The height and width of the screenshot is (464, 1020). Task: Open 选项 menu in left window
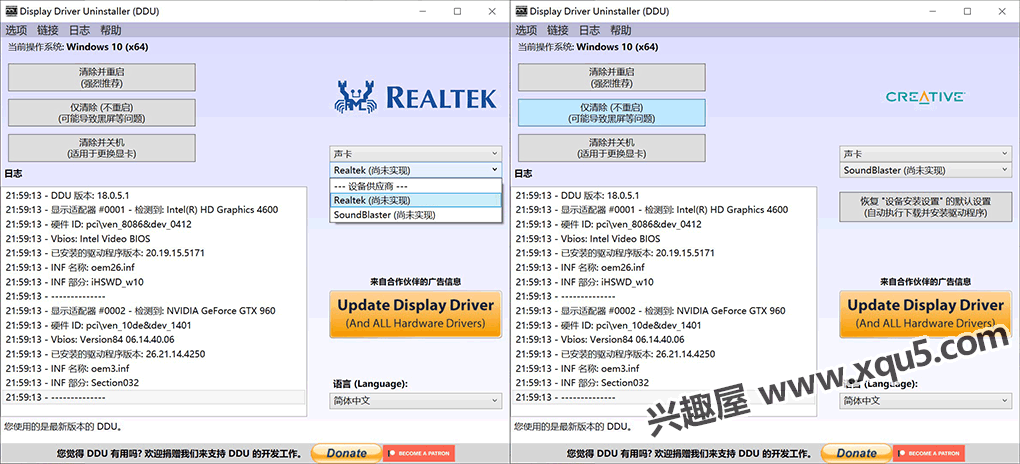pyautogui.click(x=16, y=30)
